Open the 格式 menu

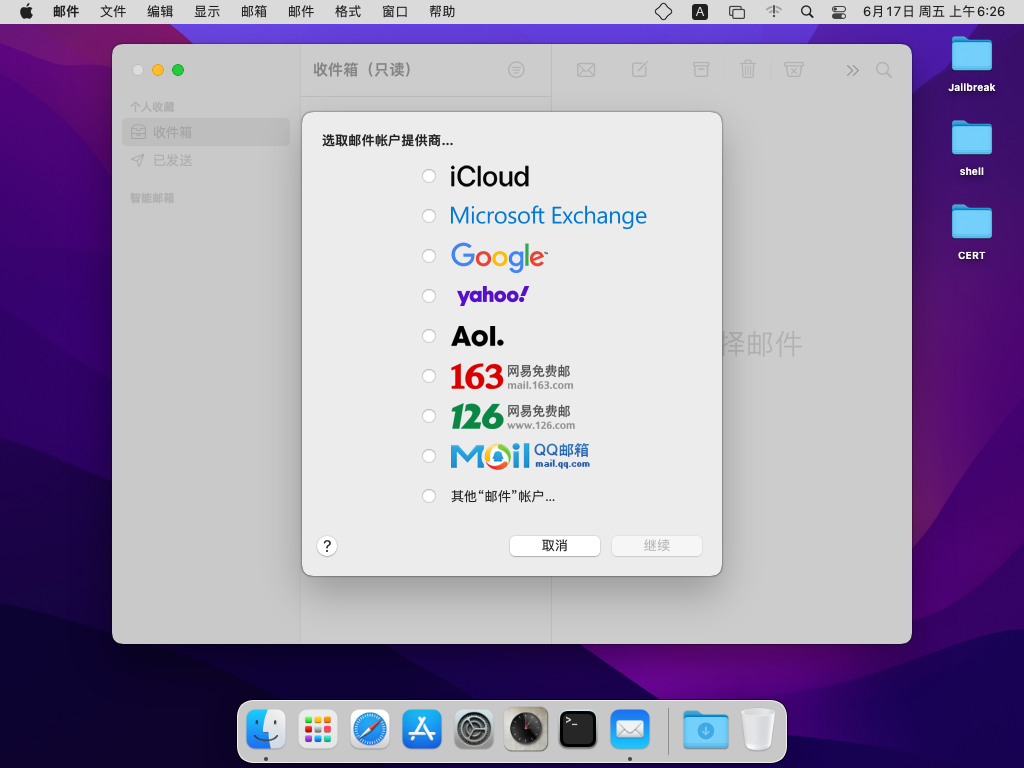pos(348,12)
